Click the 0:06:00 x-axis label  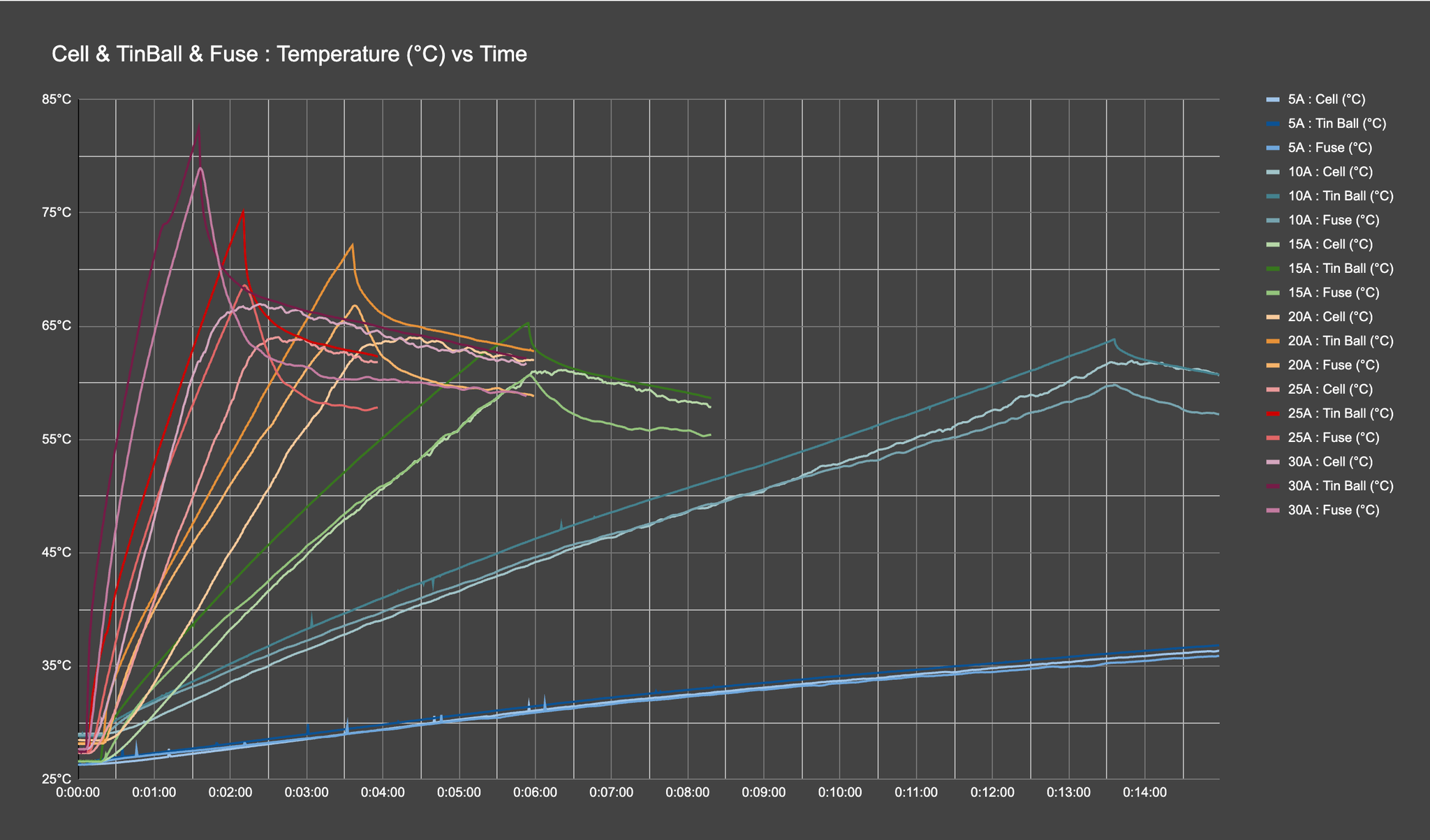tap(535, 793)
